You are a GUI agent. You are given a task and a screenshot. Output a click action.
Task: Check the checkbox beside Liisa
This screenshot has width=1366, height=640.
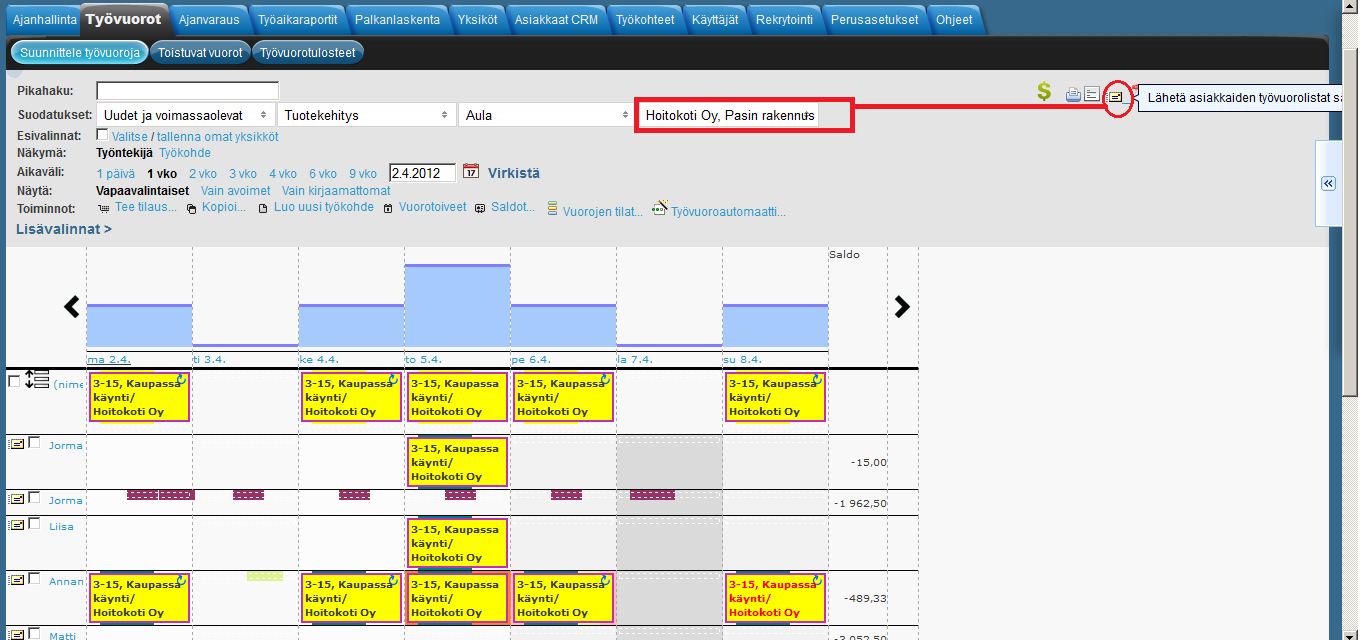35,525
